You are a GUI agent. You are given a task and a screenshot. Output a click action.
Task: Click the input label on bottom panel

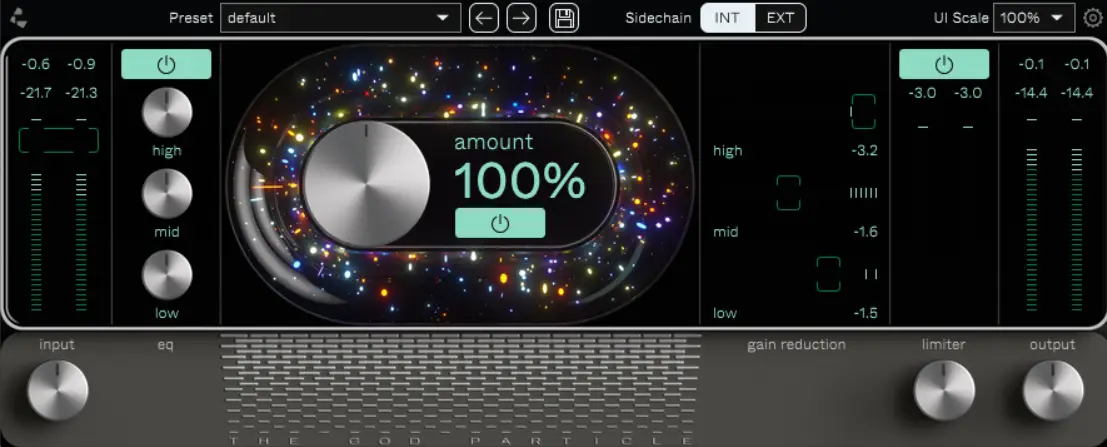pyautogui.click(x=57, y=345)
